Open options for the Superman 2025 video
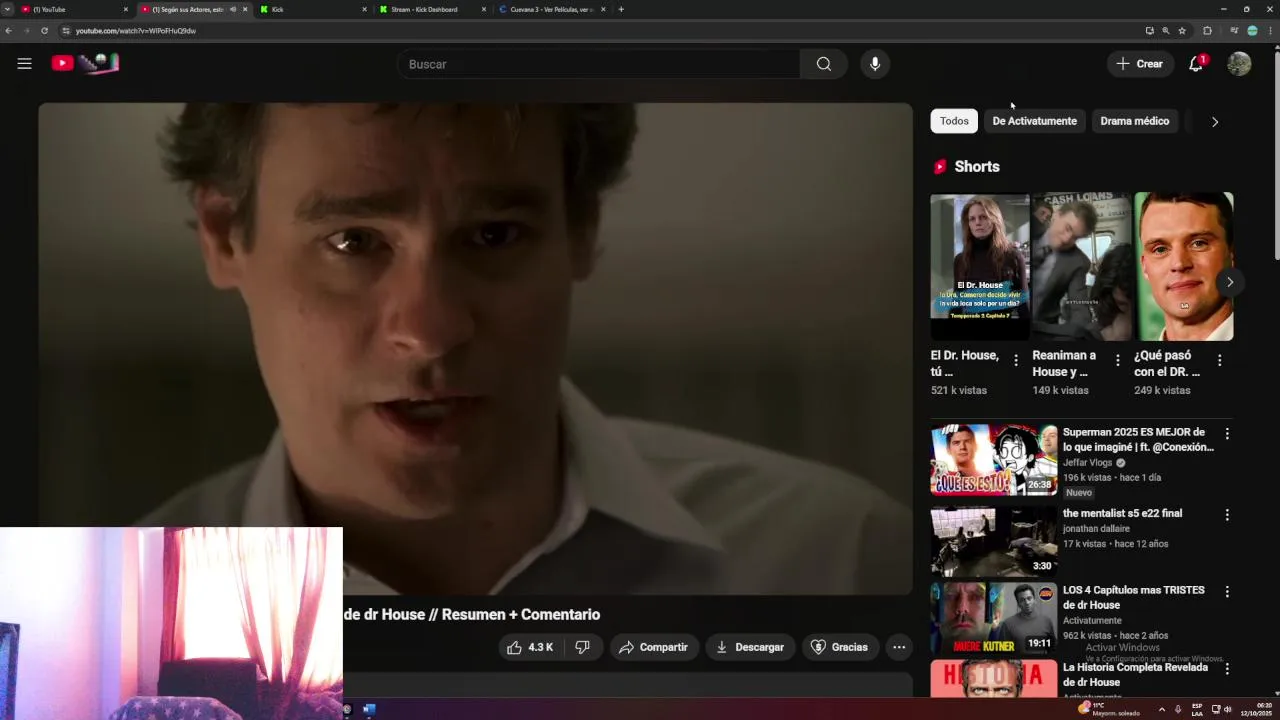 (x=1227, y=434)
